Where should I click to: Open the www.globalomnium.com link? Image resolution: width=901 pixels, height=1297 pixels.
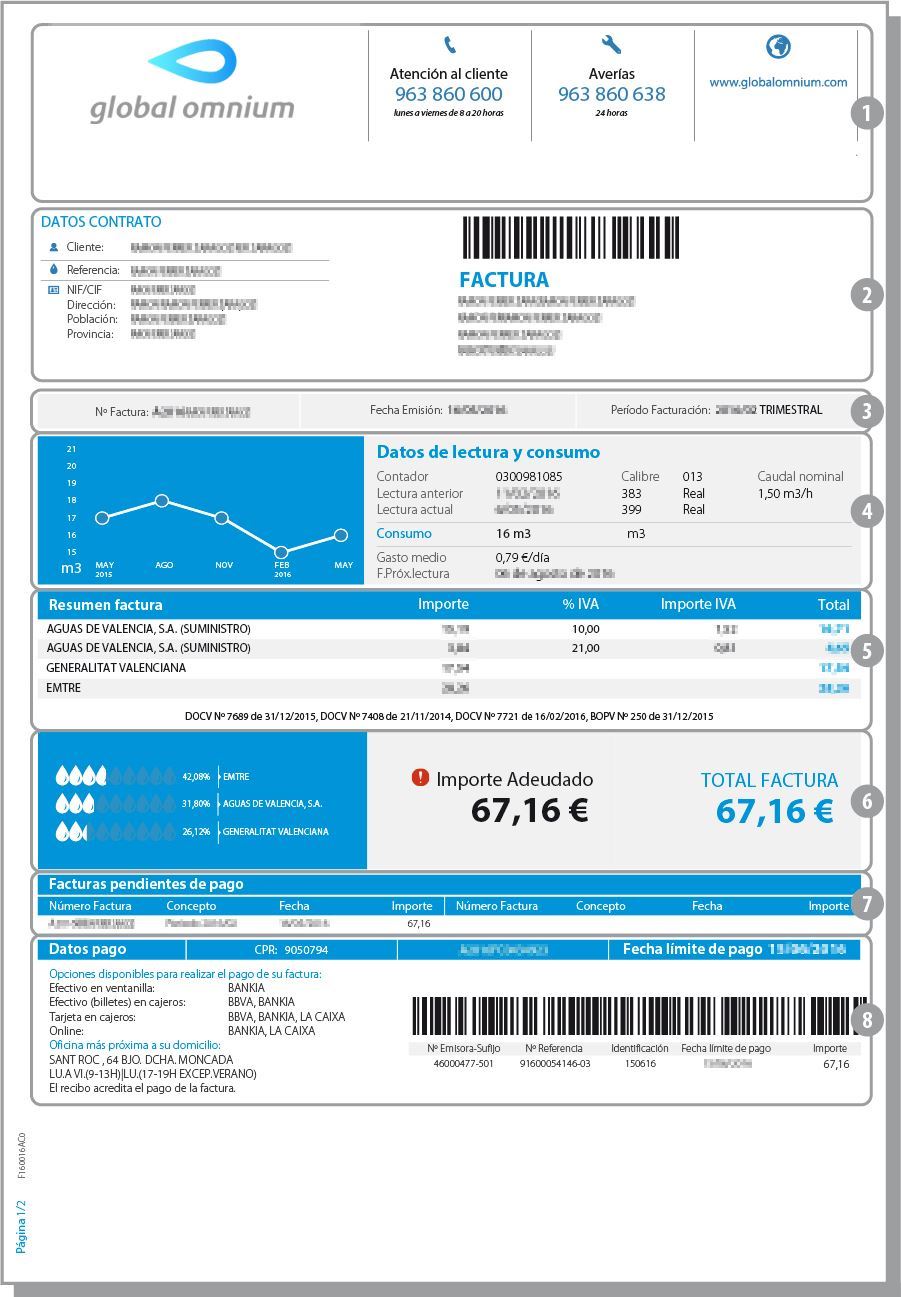click(778, 82)
